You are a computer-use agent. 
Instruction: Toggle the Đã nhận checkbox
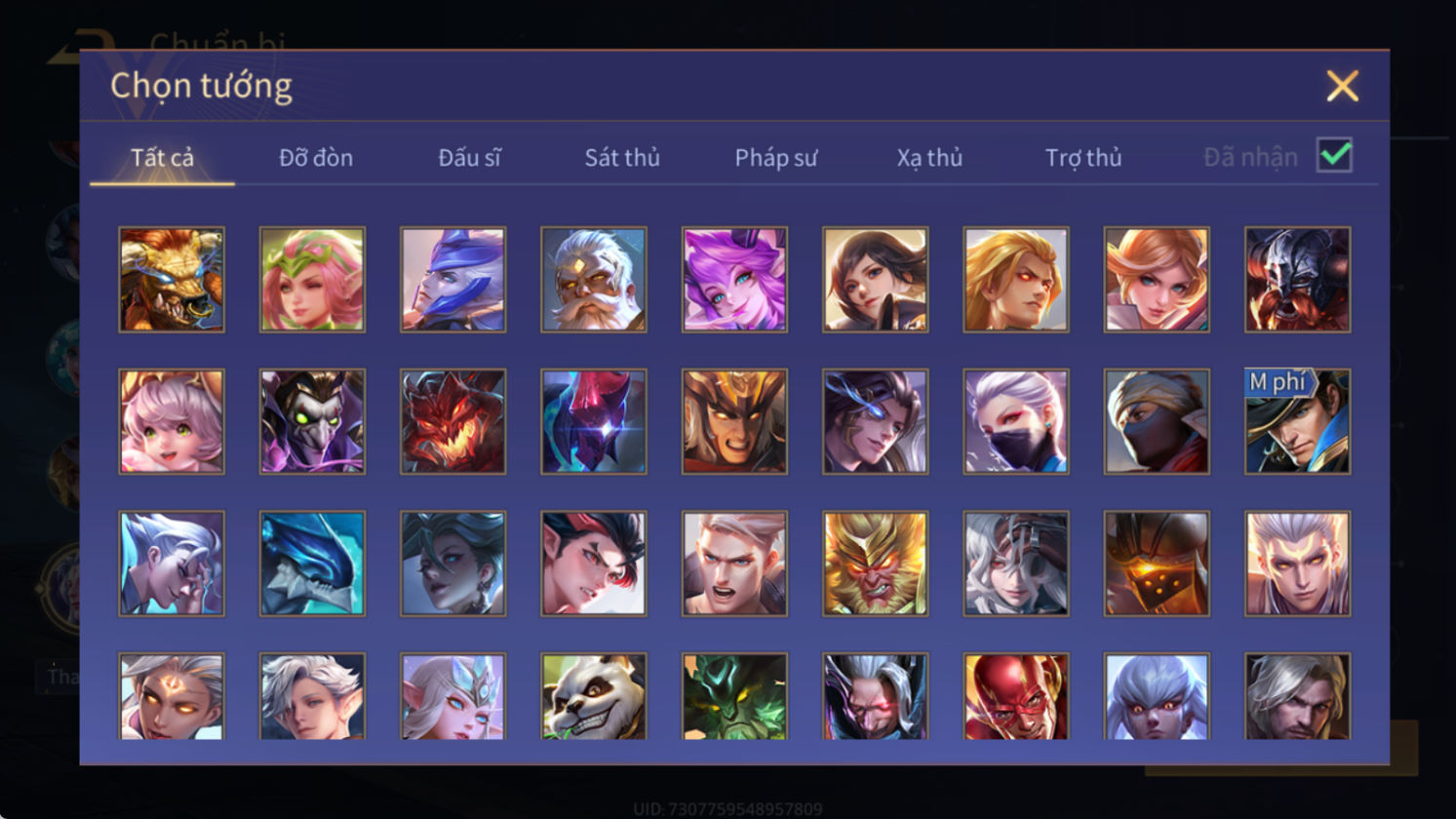pyautogui.click(x=1334, y=155)
